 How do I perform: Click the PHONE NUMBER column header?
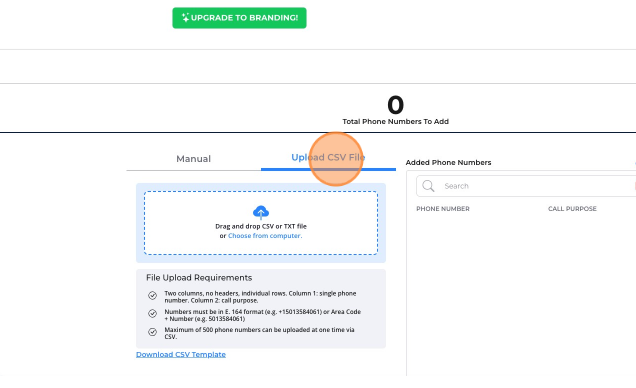coord(443,209)
